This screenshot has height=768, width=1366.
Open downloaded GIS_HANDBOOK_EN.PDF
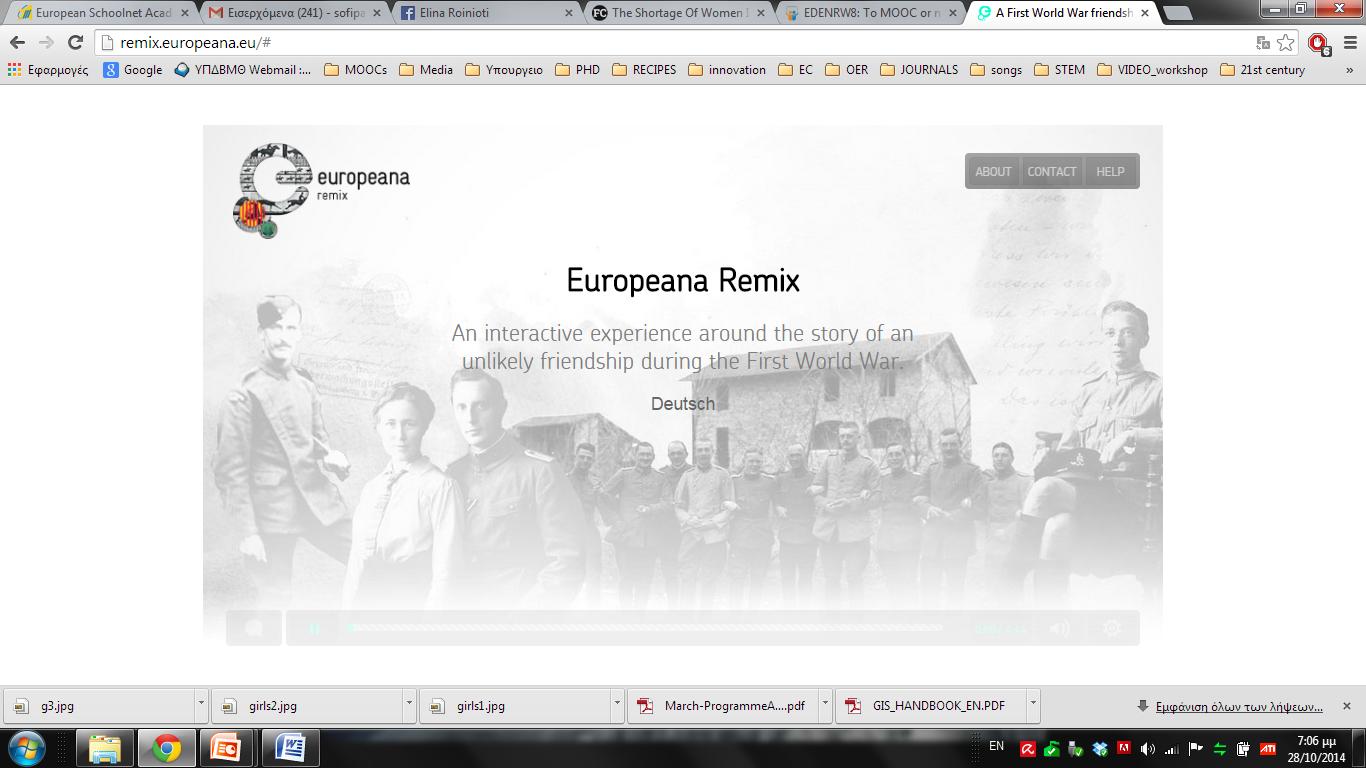point(930,706)
